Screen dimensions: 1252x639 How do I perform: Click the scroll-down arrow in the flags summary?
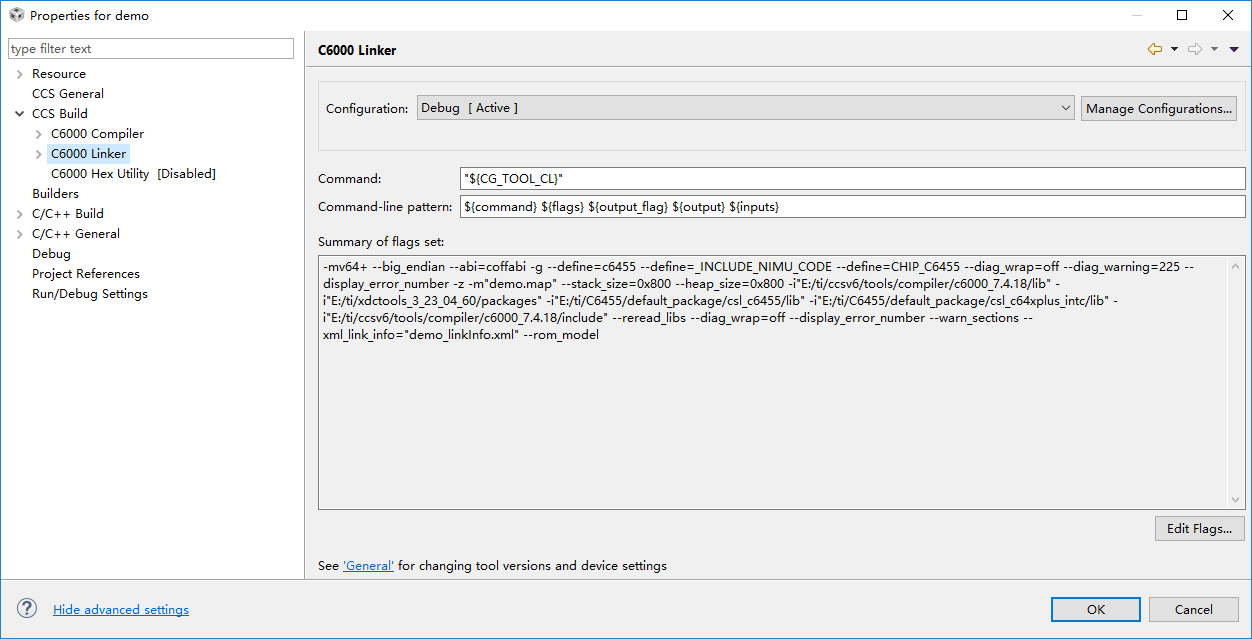[x=1237, y=501]
